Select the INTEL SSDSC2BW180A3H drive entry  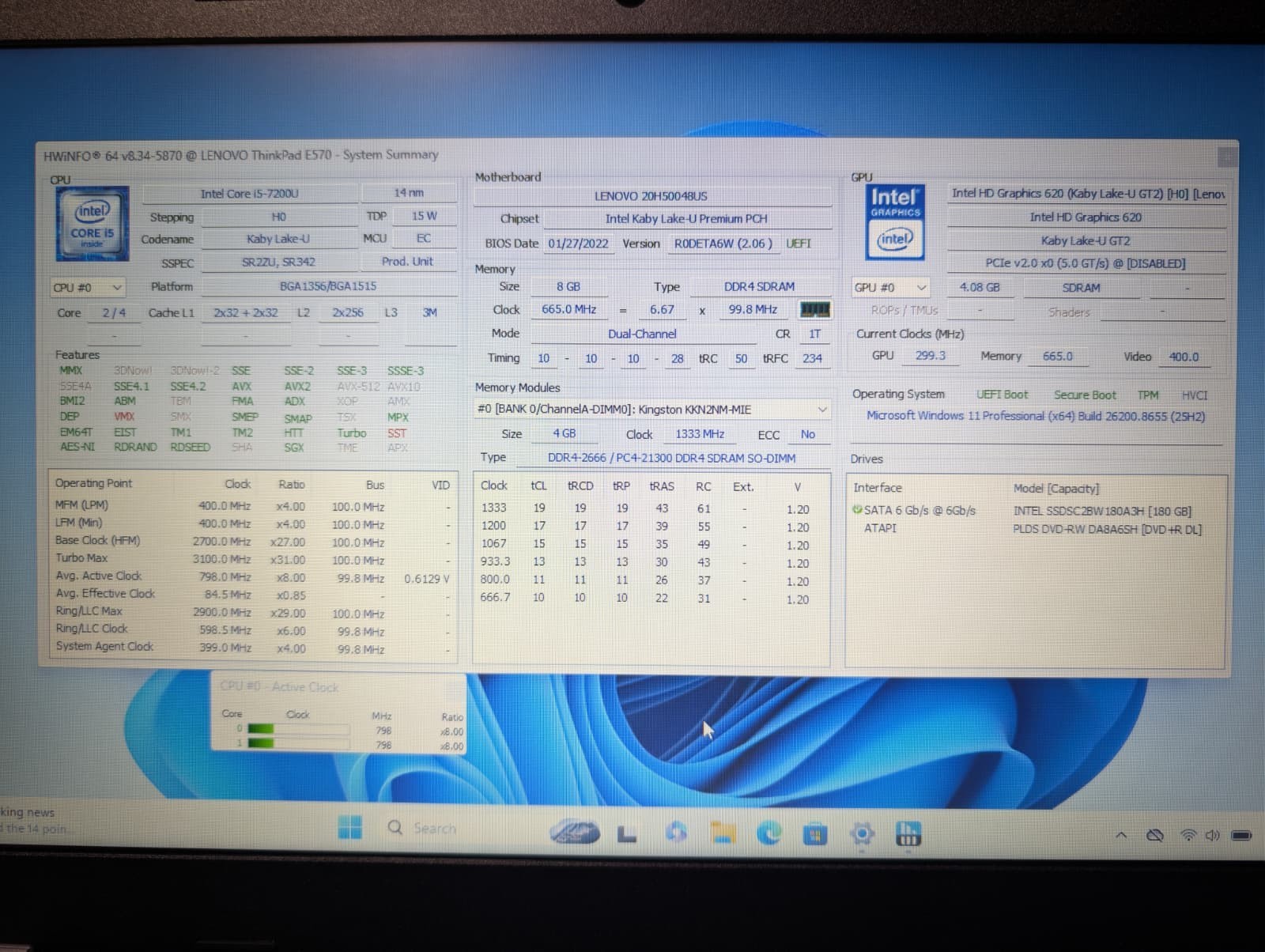(1036, 511)
